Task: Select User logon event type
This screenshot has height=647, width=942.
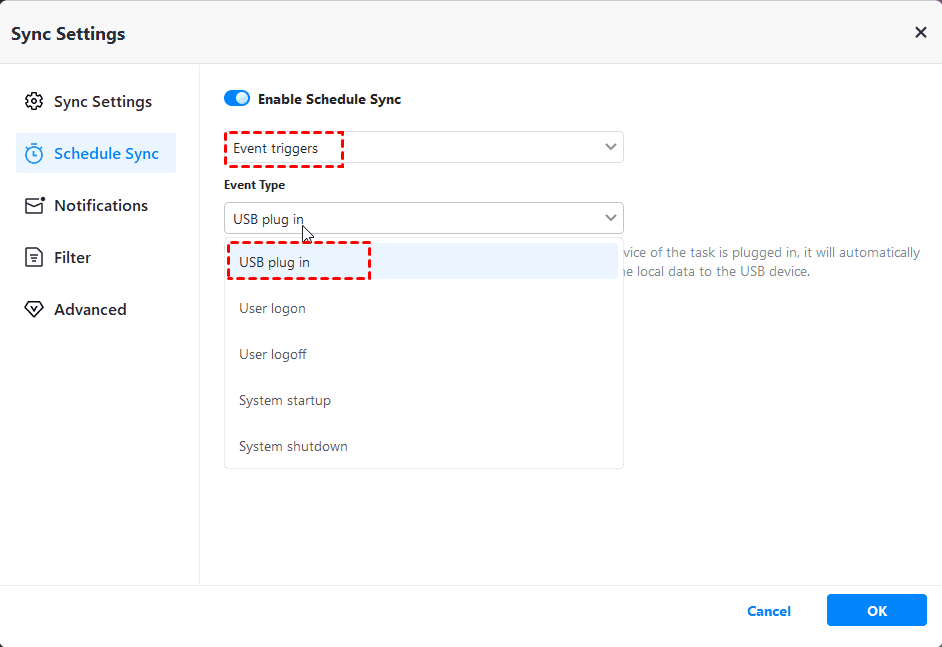Action: pyautogui.click(x=272, y=308)
